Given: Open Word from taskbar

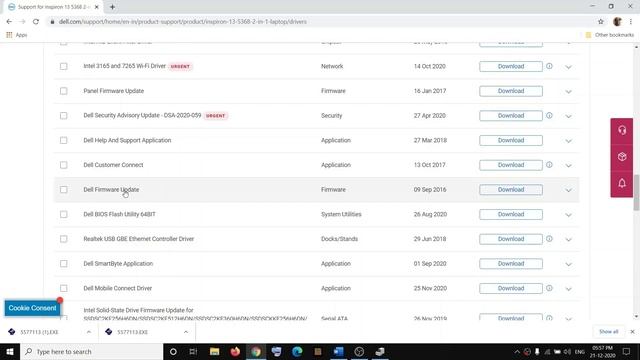Looking at the screenshot, I should click(x=338, y=351).
